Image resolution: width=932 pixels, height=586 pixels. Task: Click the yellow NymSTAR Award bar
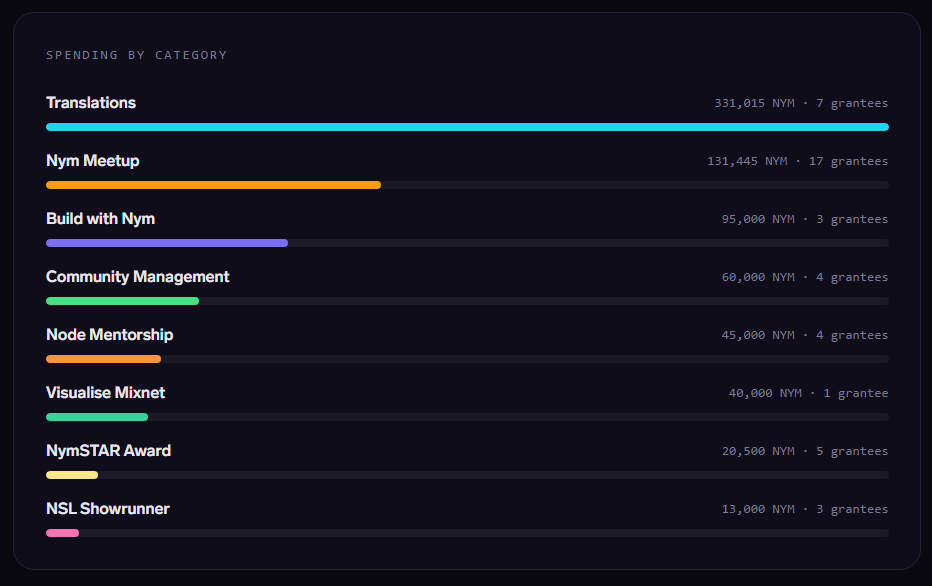[72, 475]
